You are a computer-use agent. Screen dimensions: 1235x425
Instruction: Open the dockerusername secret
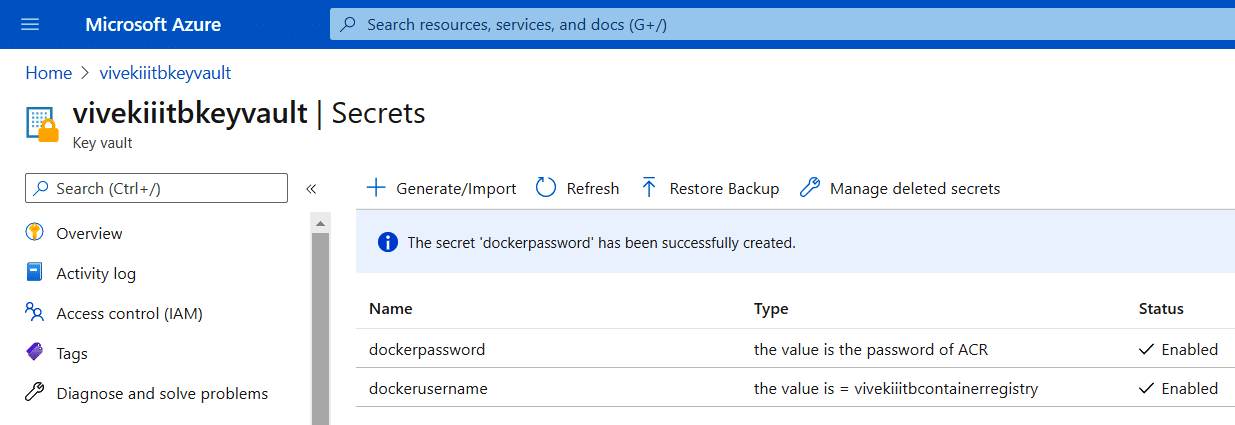click(x=428, y=388)
